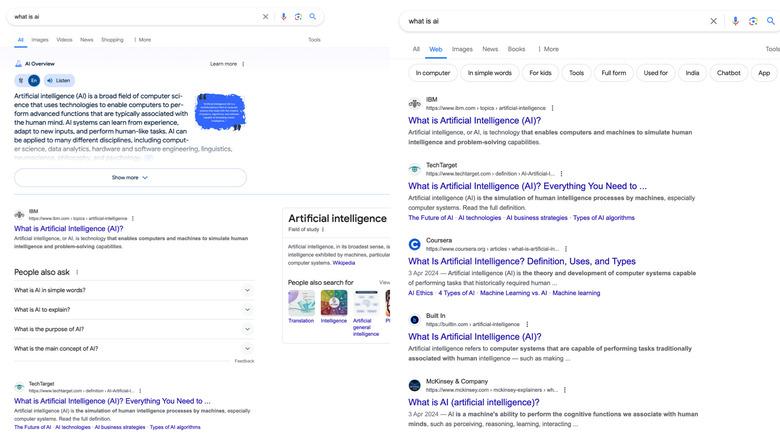The width and height of the screenshot is (780, 438).
Task: Open three-dot menu beside left TechTarget URL
Action: (x=140, y=391)
